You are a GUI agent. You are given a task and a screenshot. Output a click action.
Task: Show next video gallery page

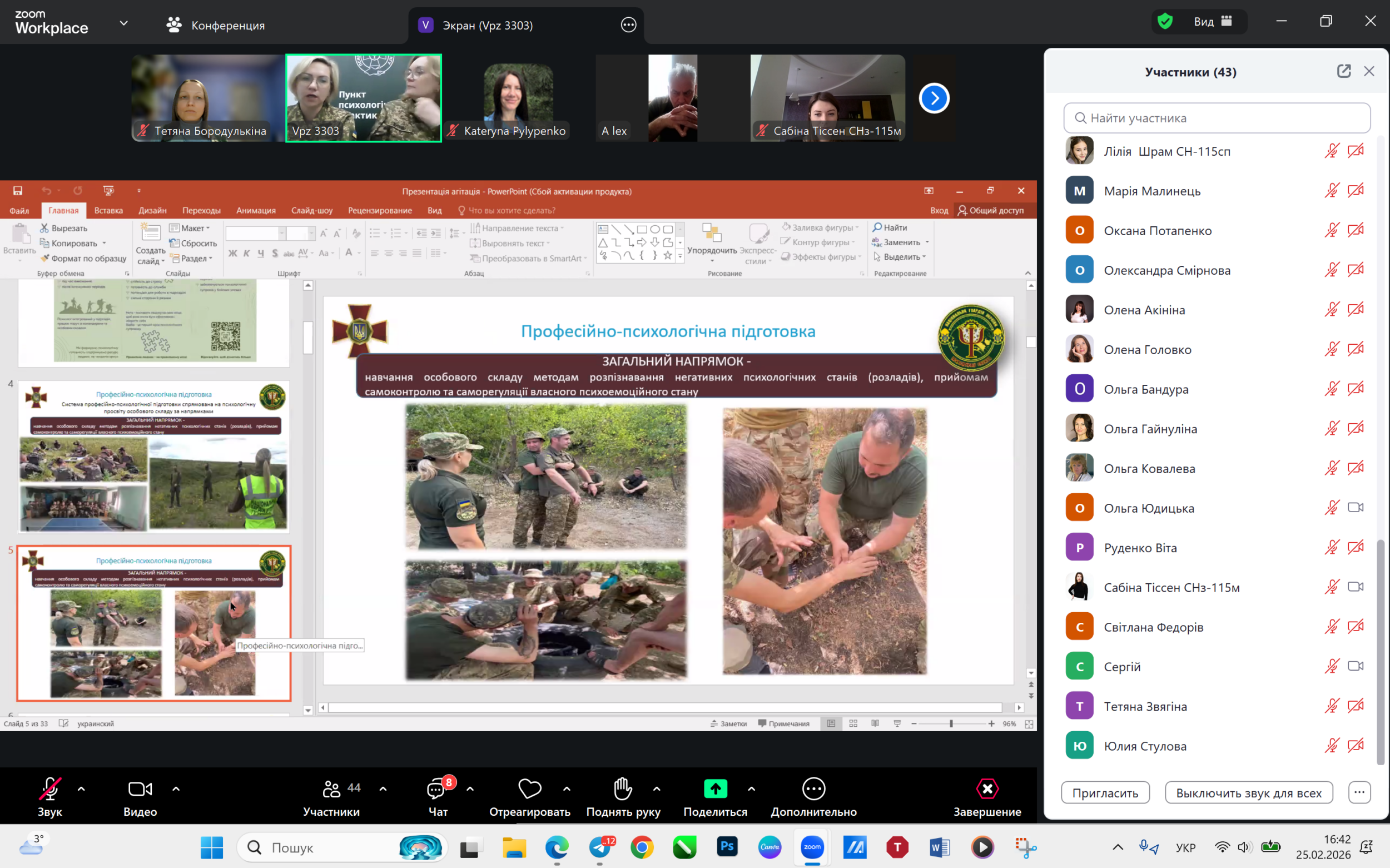tap(934, 98)
